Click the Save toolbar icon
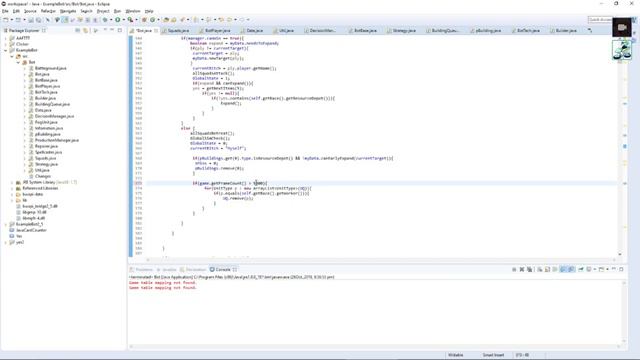The width and height of the screenshot is (640, 360). coord(31,20)
